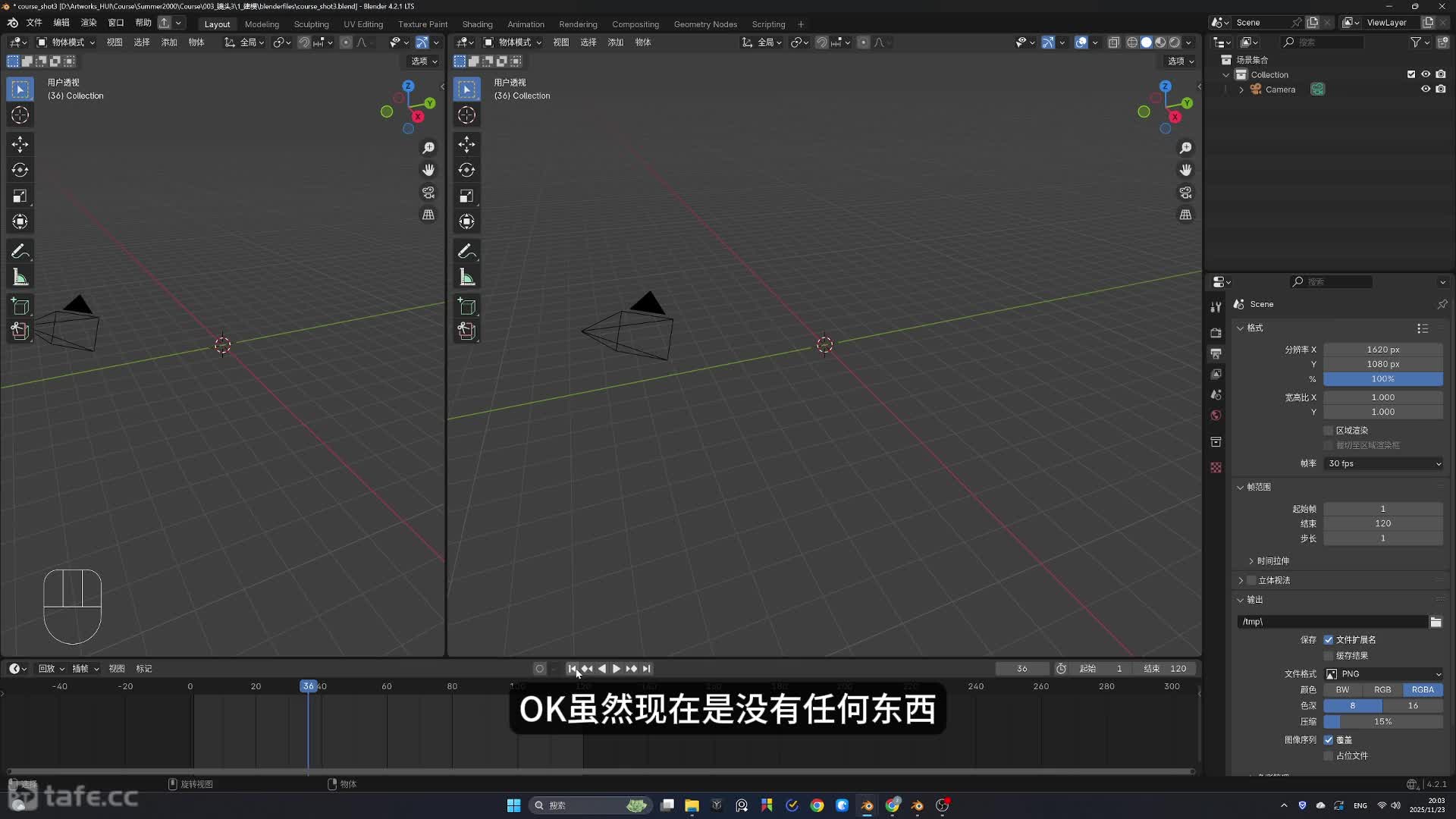Select the Measure tool in right viewport

(467, 278)
